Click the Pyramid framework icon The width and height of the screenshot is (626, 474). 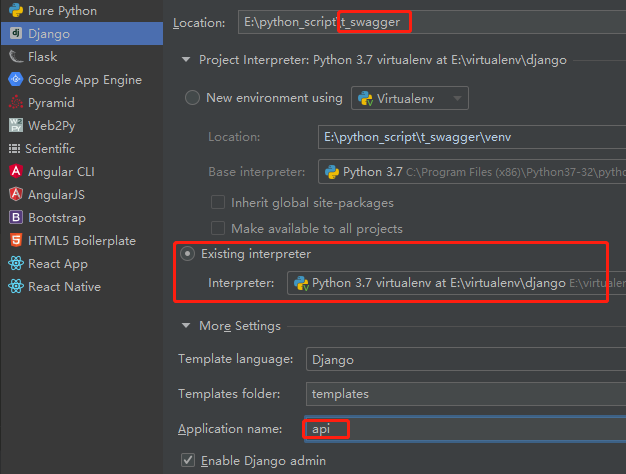pyautogui.click(x=16, y=103)
